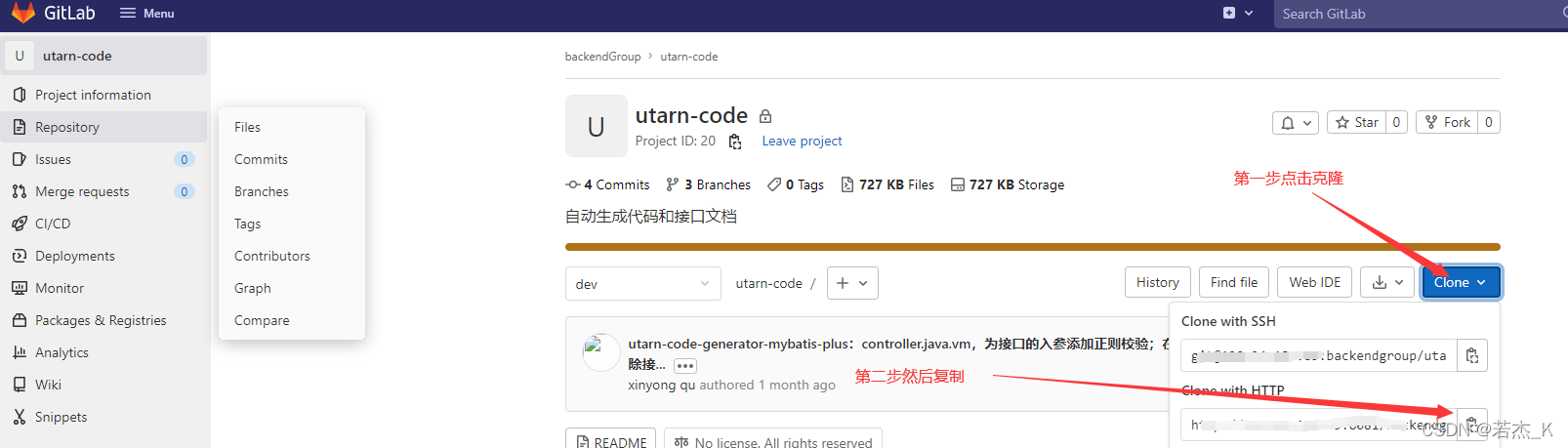View the 3 Branches link
1568x448 pixels.
(x=708, y=184)
